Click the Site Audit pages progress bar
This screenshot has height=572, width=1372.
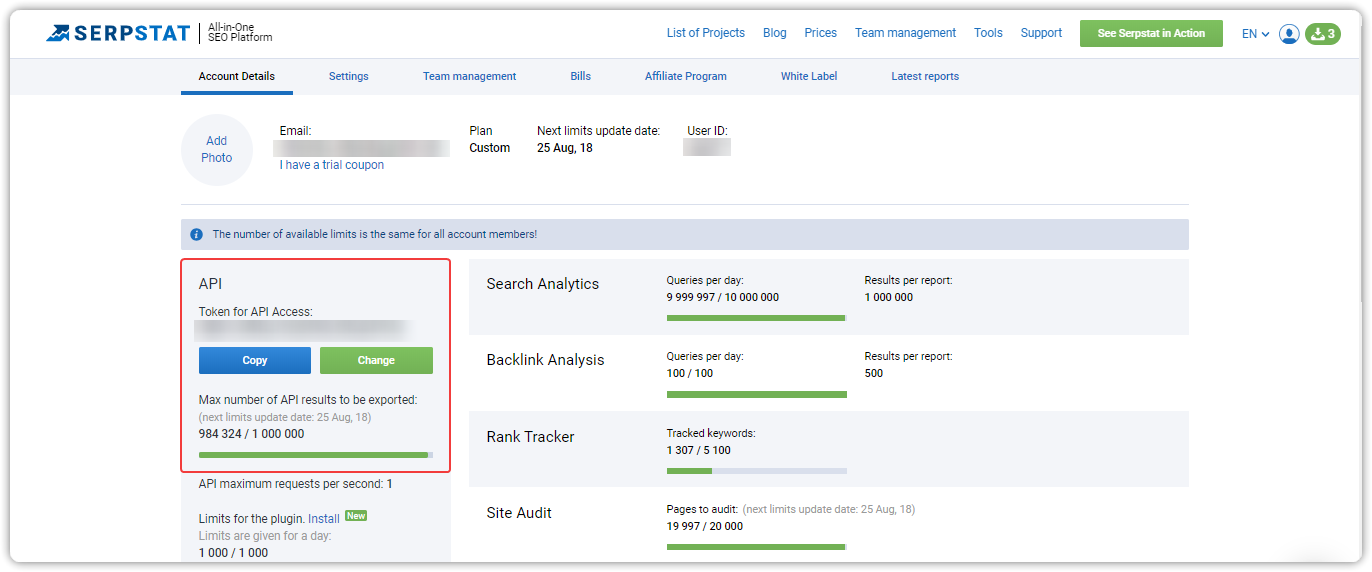(757, 547)
